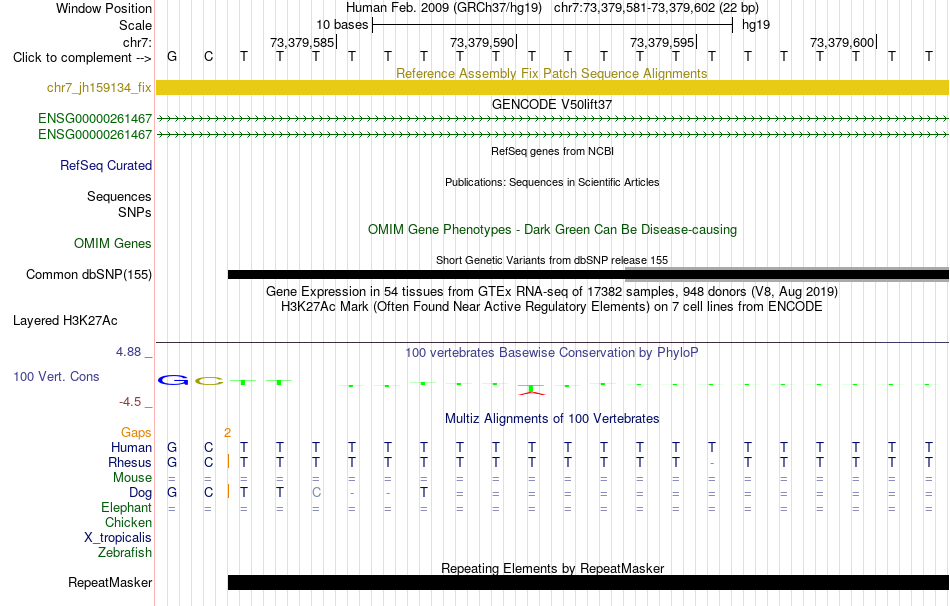Click the Scale label

pos(135,25)
